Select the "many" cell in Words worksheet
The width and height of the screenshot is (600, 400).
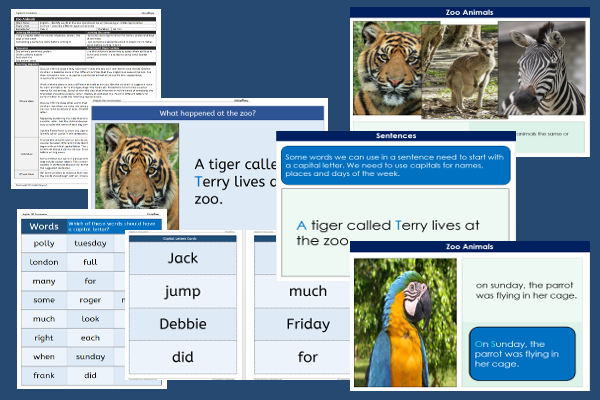point(44,281)
